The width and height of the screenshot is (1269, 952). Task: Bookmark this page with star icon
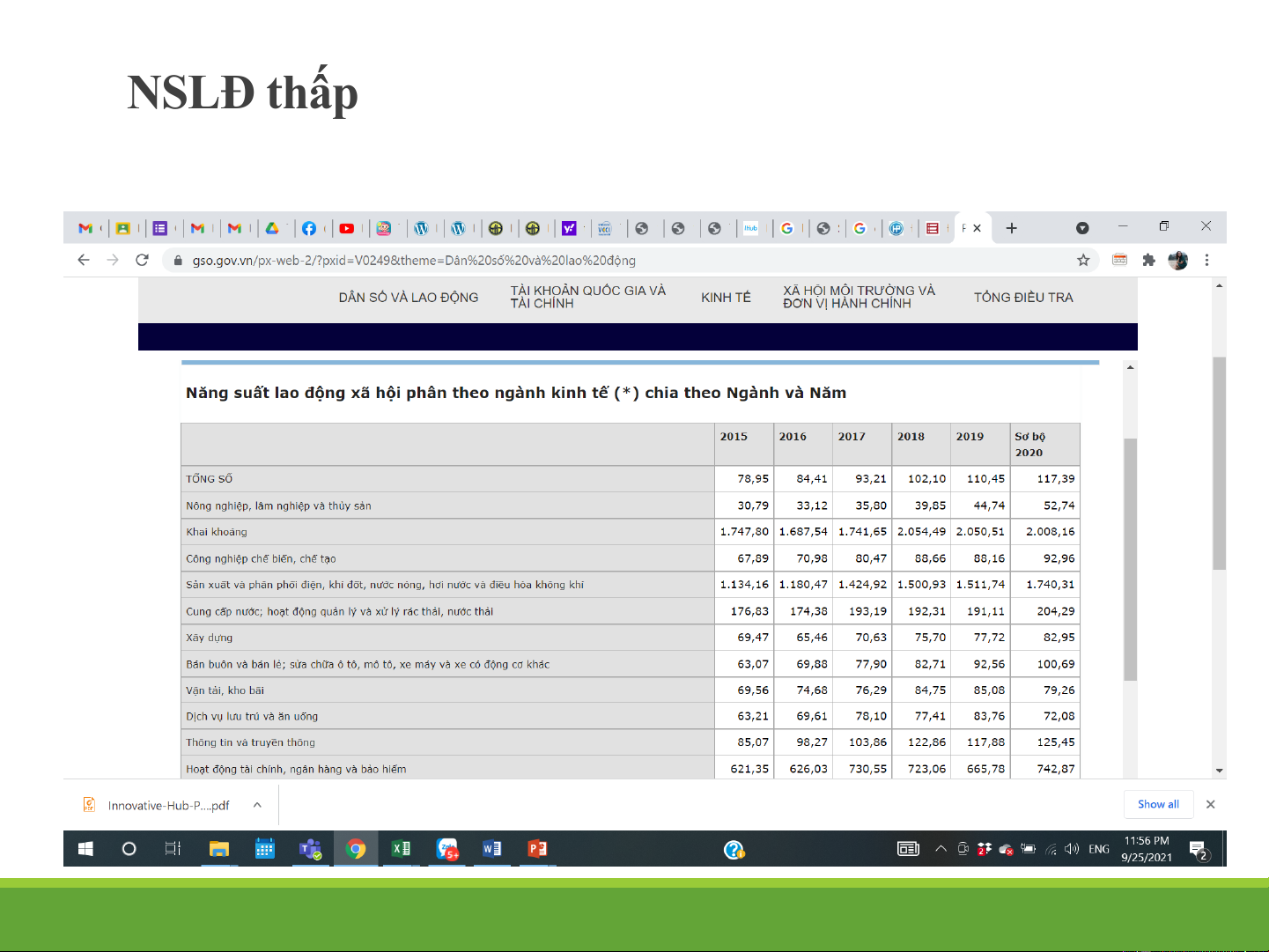tap(1083, 260)
